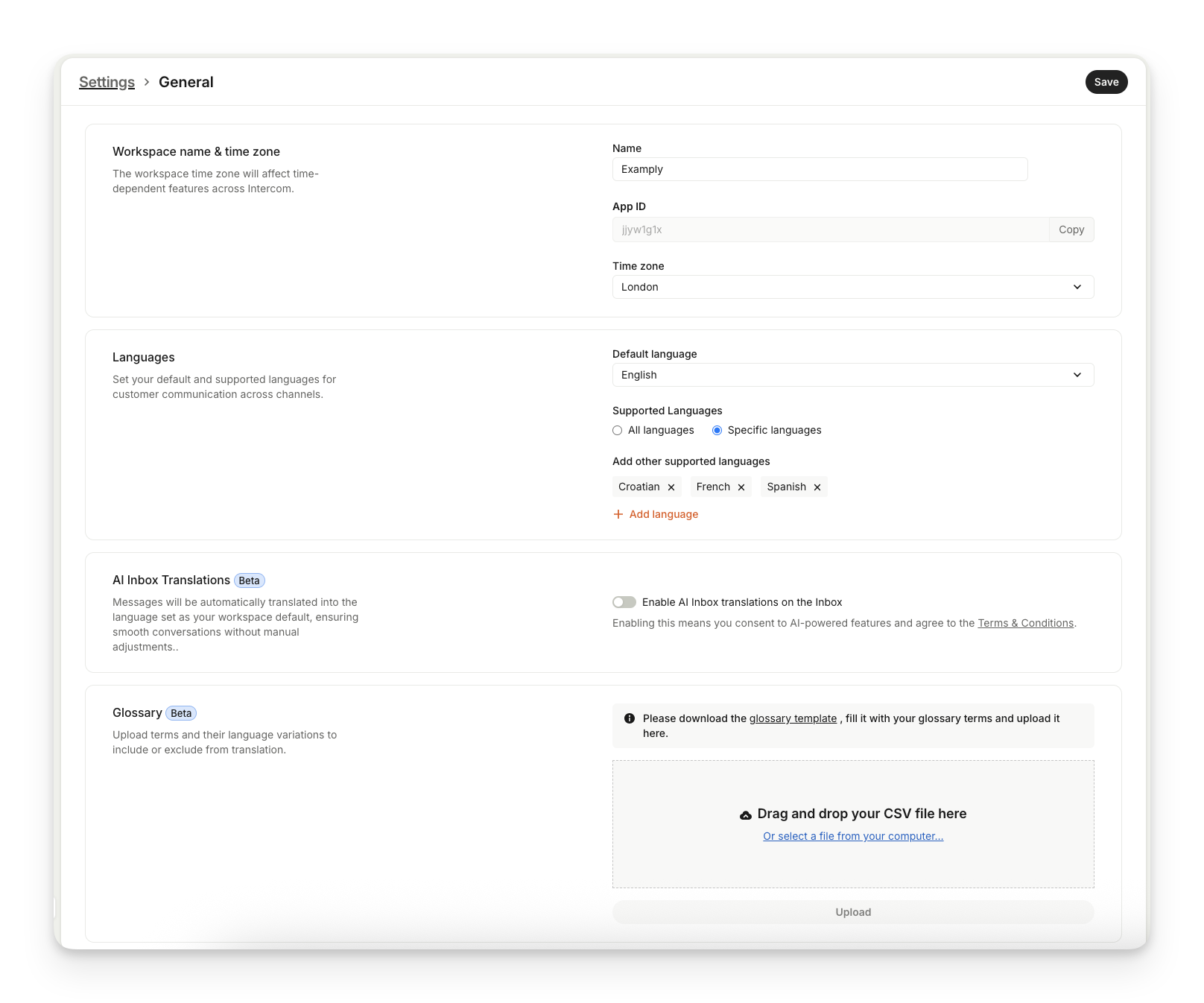Select the All languages radio button
The width and height of the screenshot is (1204, 1003).
(x=618, y=431)
